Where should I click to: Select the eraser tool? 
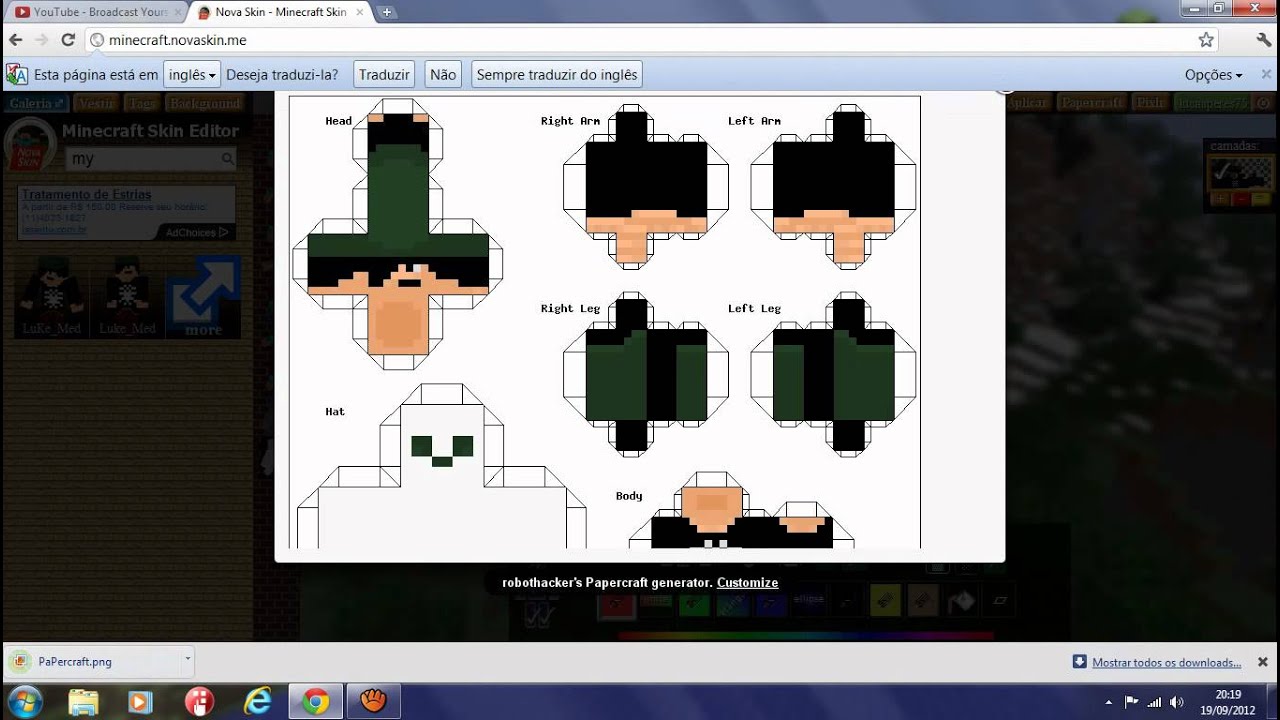[x=999, y=601]
